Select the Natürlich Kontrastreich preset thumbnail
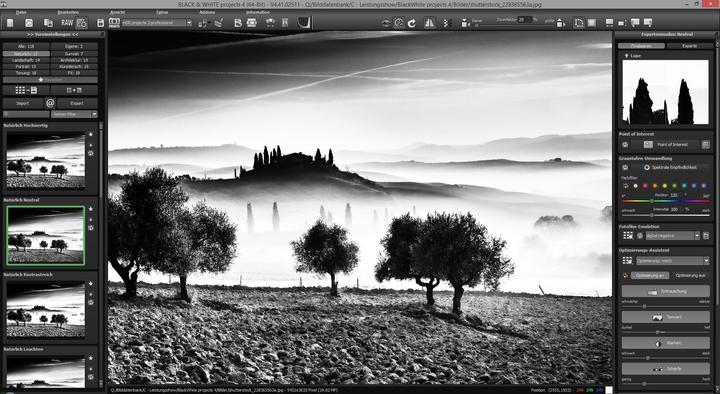Viewport: 720px width, 394px height. [45, 310]
